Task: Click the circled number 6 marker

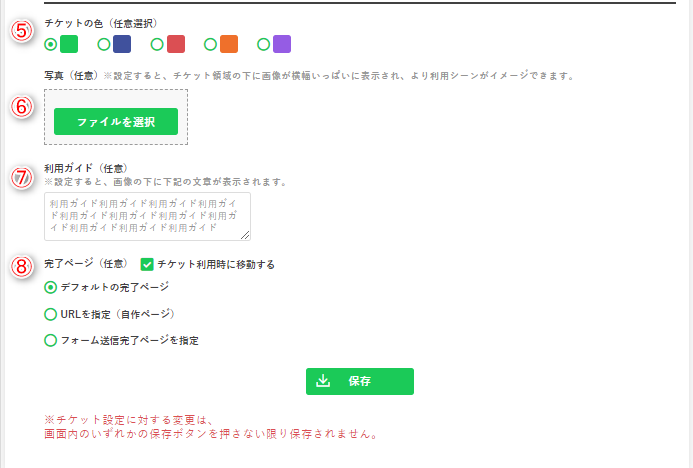Action: click(x=23, y=108)
